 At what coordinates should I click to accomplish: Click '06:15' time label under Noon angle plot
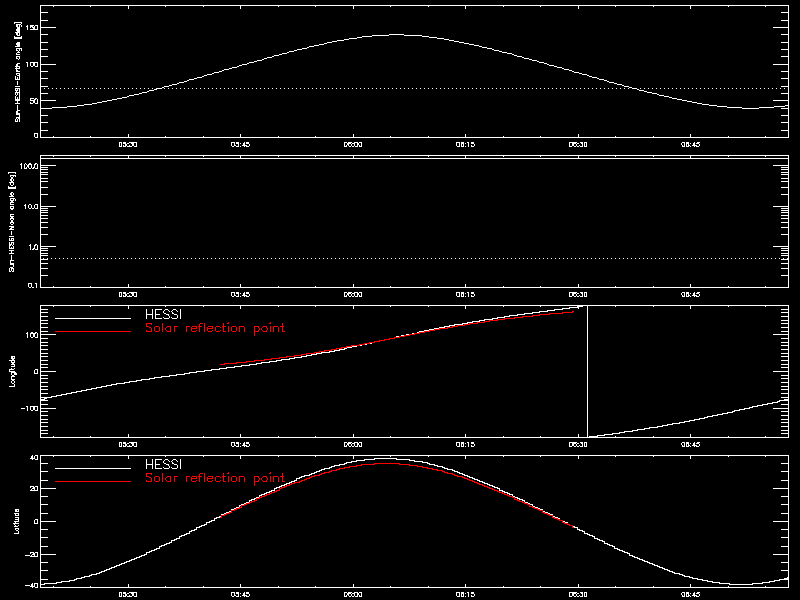[x=465, y=295]
